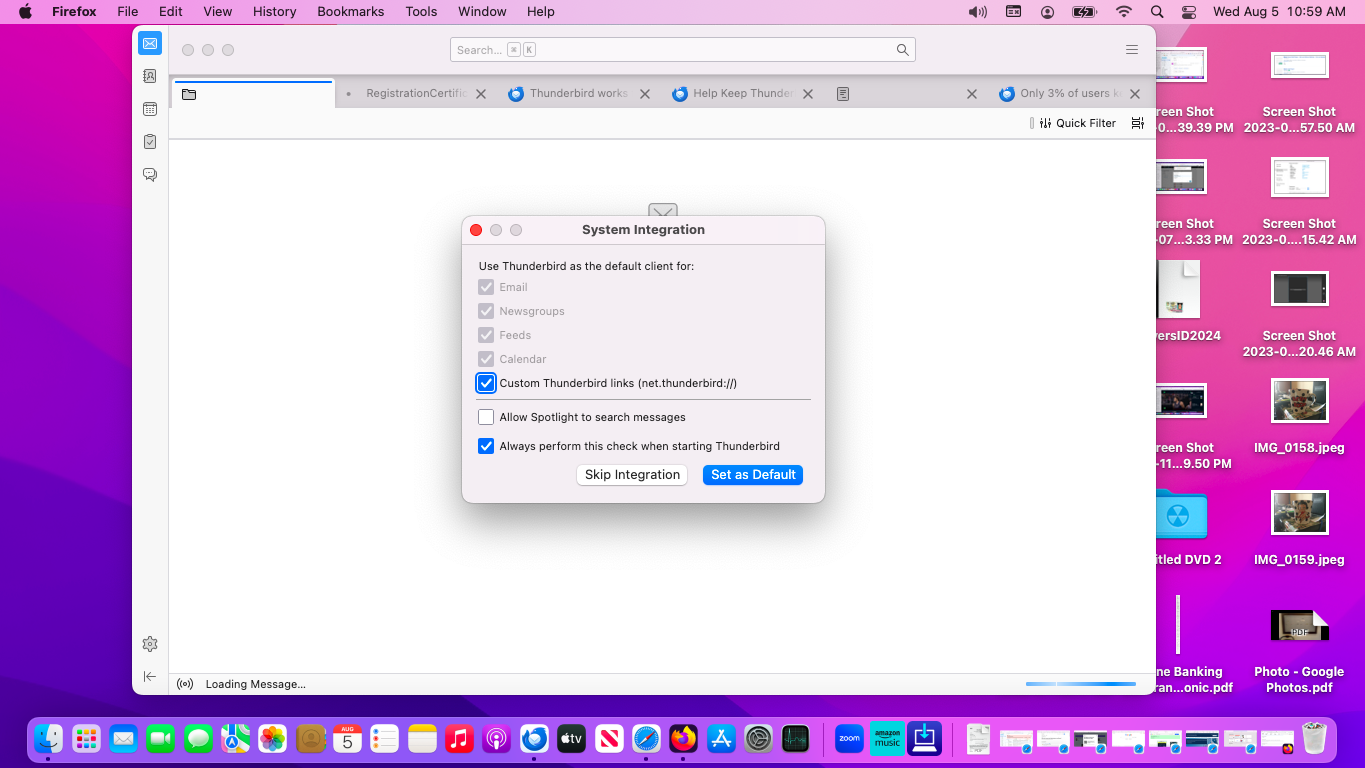Click Skip Integration button
Screen dimensions: 1365x768
pos(632,475)
